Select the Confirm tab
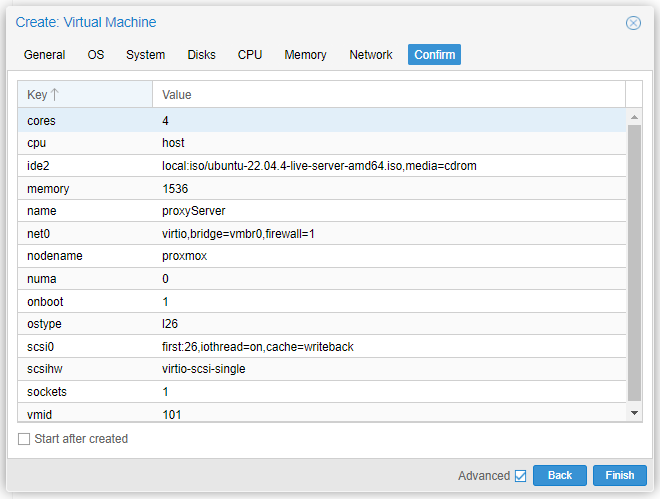 pos(434,55)
